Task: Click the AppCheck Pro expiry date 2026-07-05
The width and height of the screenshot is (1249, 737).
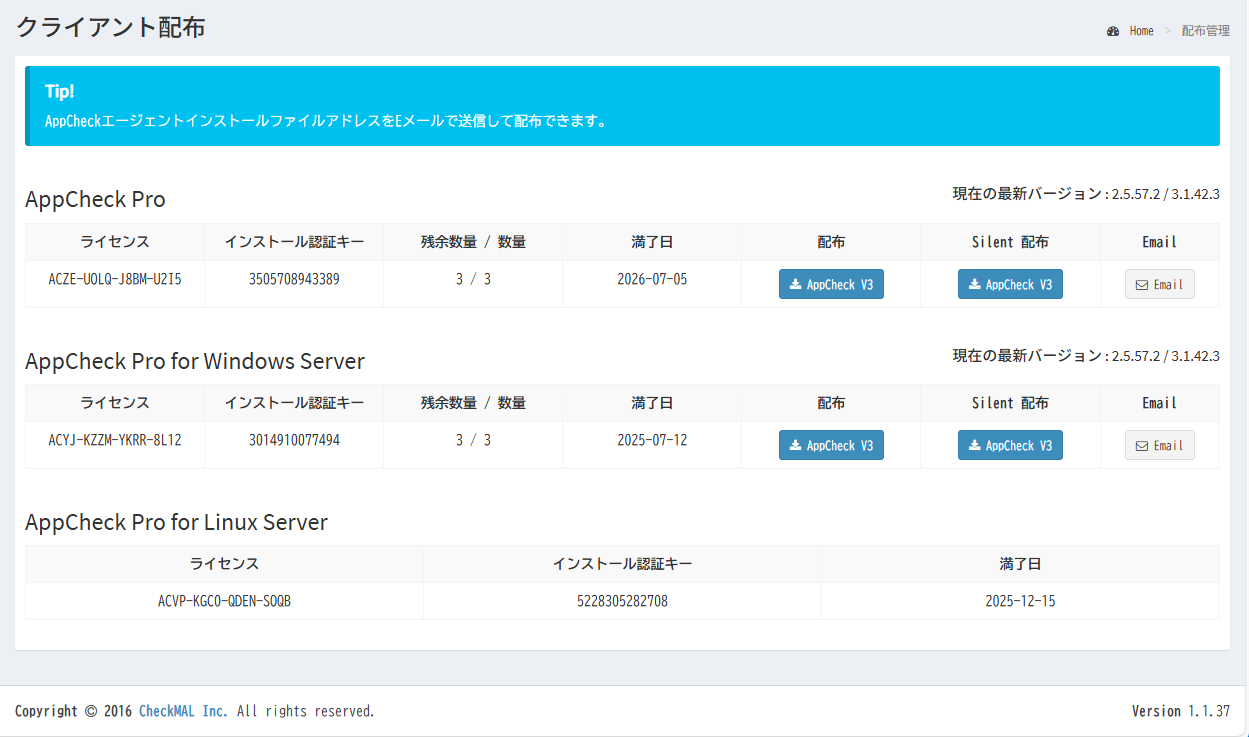Action: coord(652,279)
